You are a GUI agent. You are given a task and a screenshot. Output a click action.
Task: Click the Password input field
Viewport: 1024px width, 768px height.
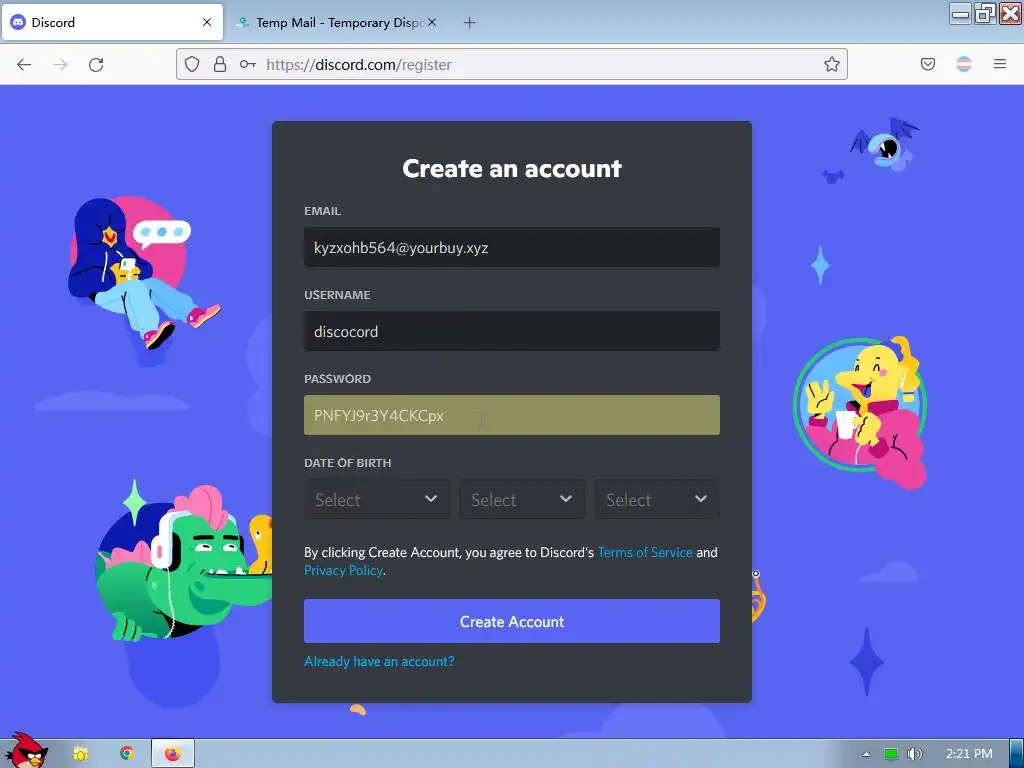coord(512,415)
